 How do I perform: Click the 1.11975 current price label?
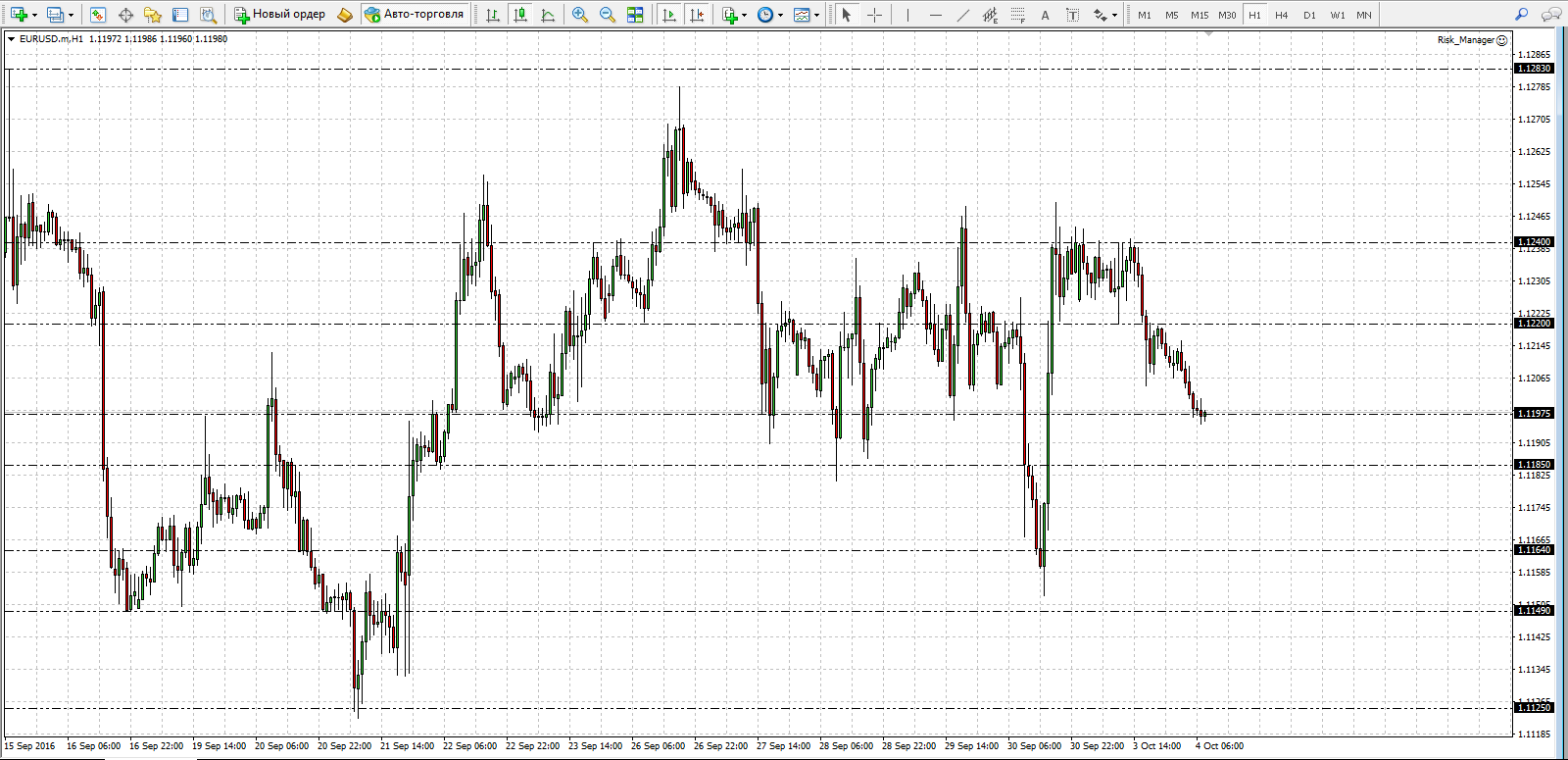[x=1534, y=414]
